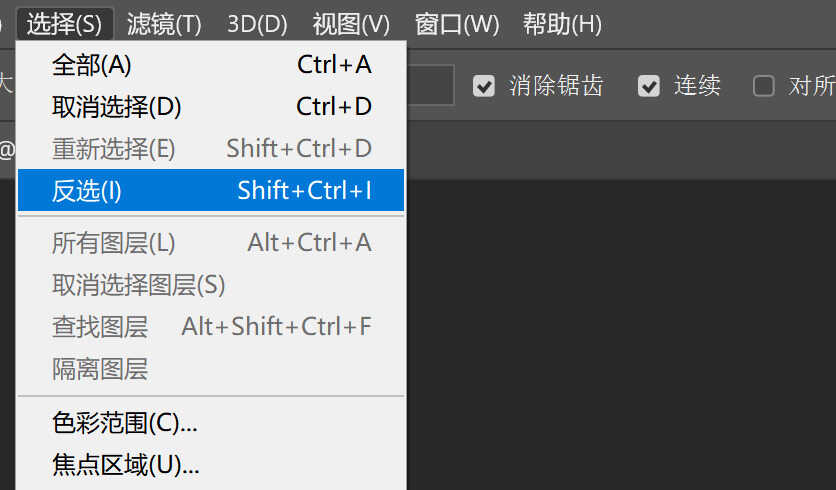Open the 滤镜(T) filter menu
Viewport: 836px width, 490px height.
164,24
